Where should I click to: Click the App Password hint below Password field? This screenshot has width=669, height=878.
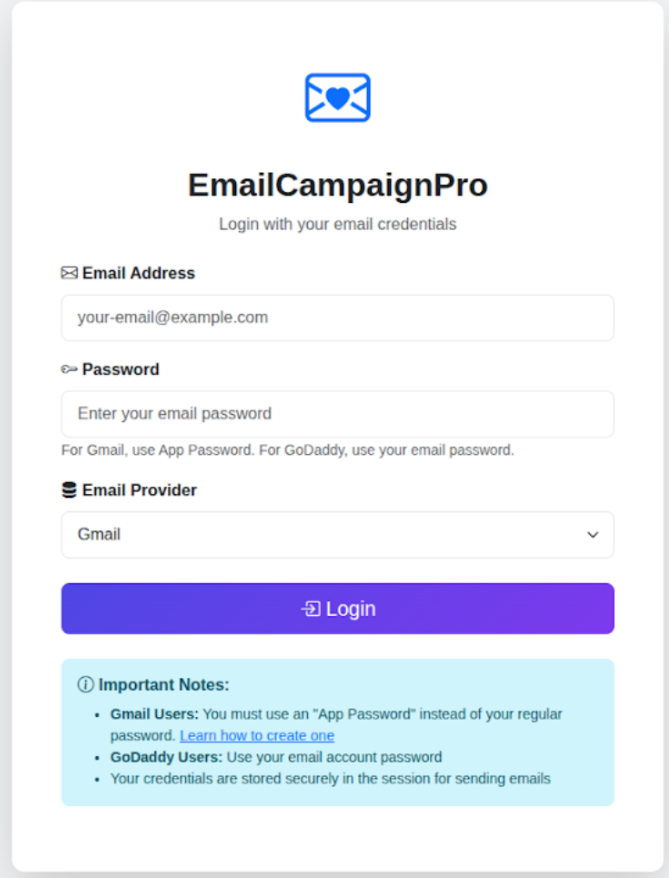point(287,450)
